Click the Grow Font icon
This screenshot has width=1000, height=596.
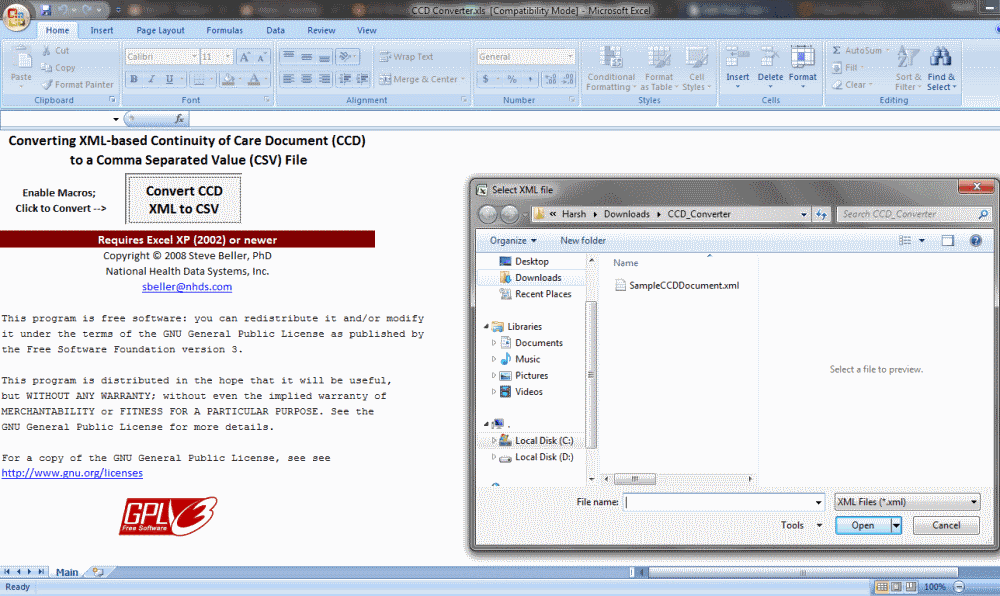point(244,57)
